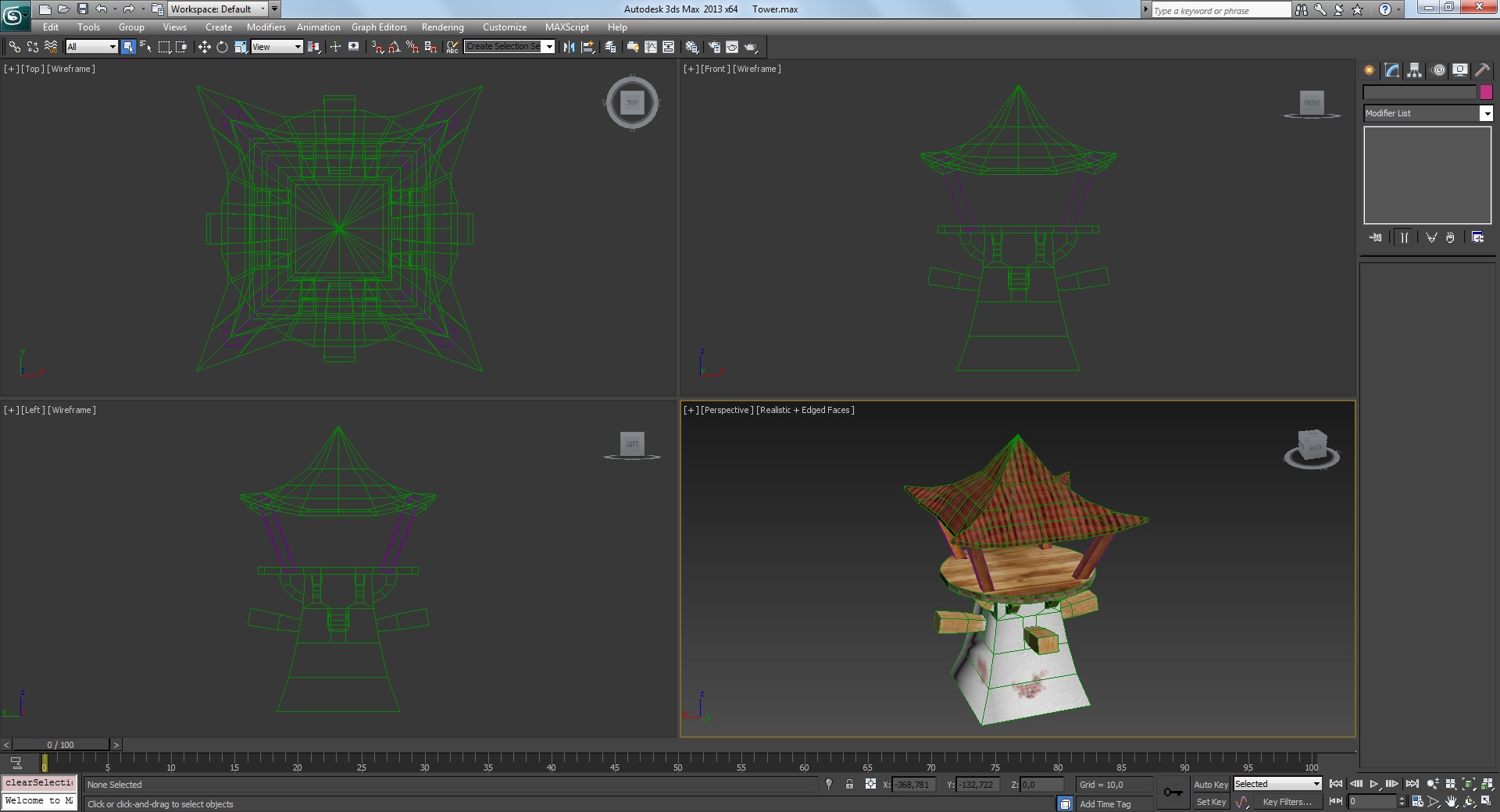The height and width of the screenshot is (812, 1500).
Task: Click the Set Key button
Action: tap(1211, 802)
